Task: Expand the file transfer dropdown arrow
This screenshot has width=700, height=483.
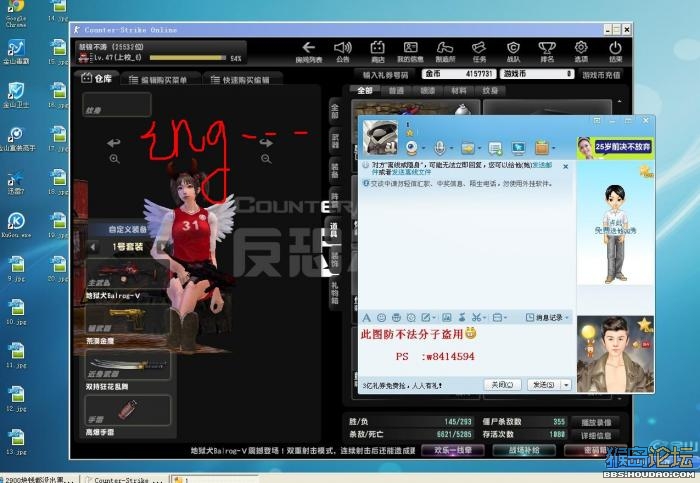Action: click(x=479, y=148)
